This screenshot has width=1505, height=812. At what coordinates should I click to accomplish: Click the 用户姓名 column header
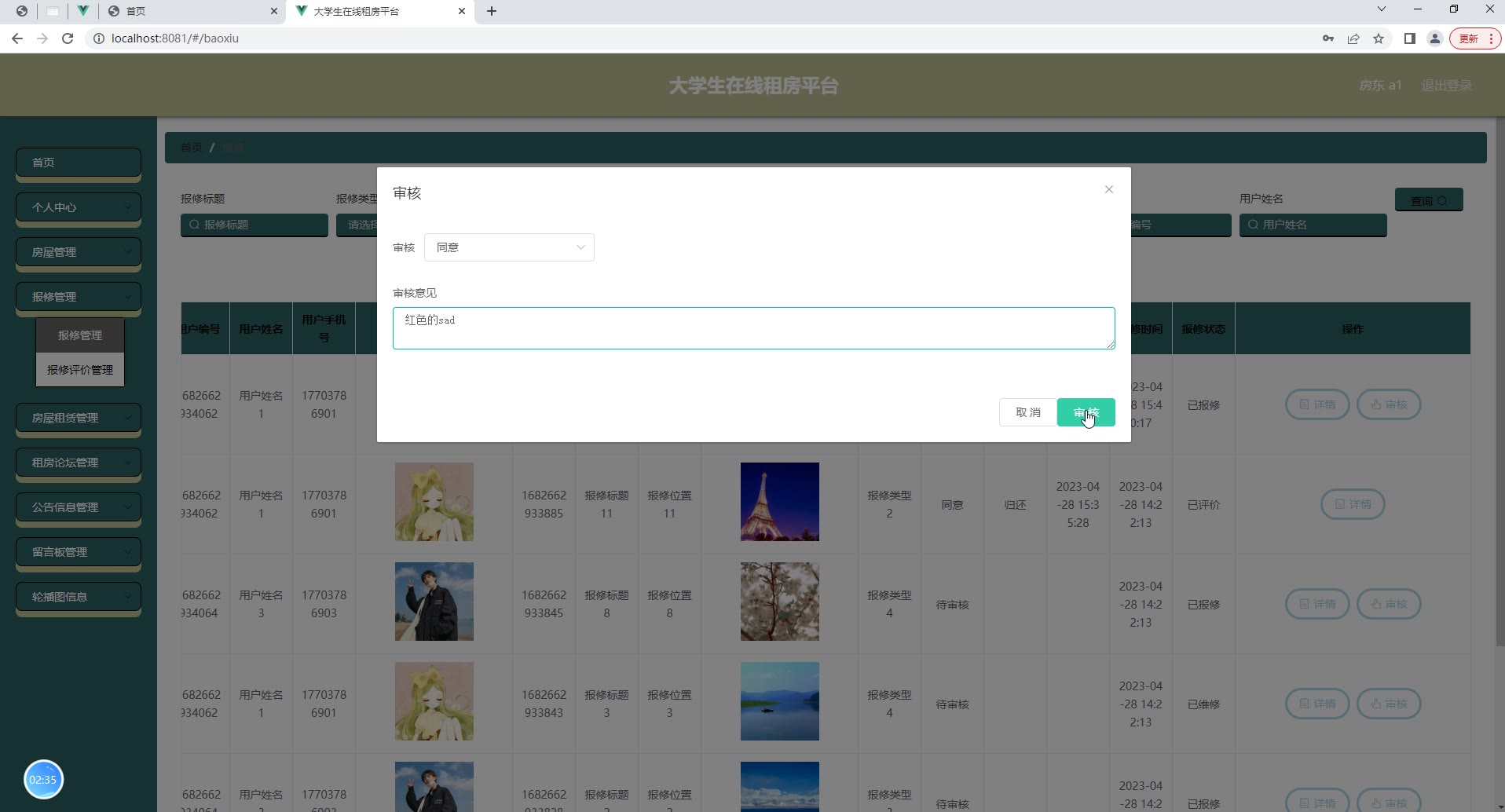(261, 329)
